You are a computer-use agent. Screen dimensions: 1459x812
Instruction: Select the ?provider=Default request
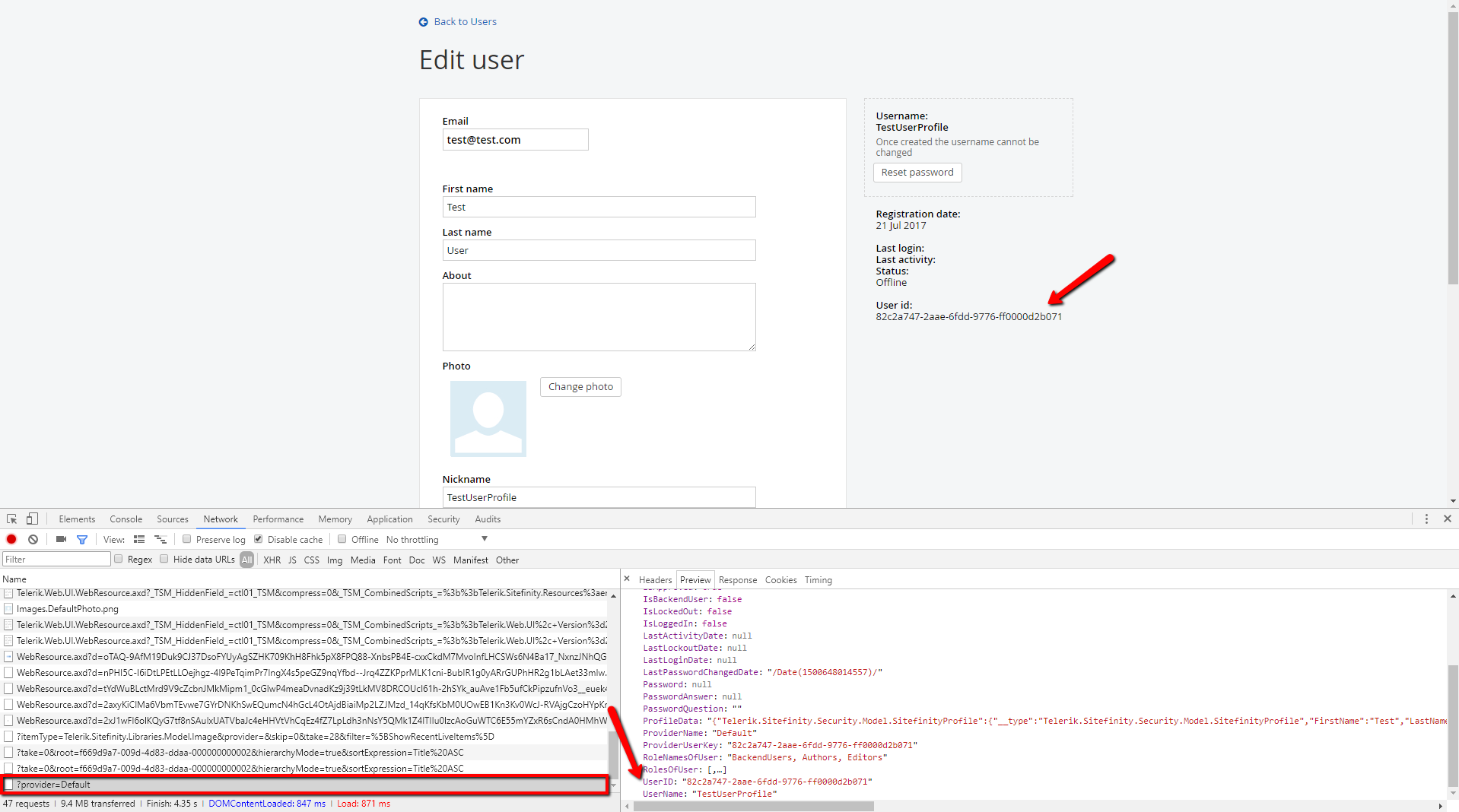pyautogui.click(x=305, y=785)
